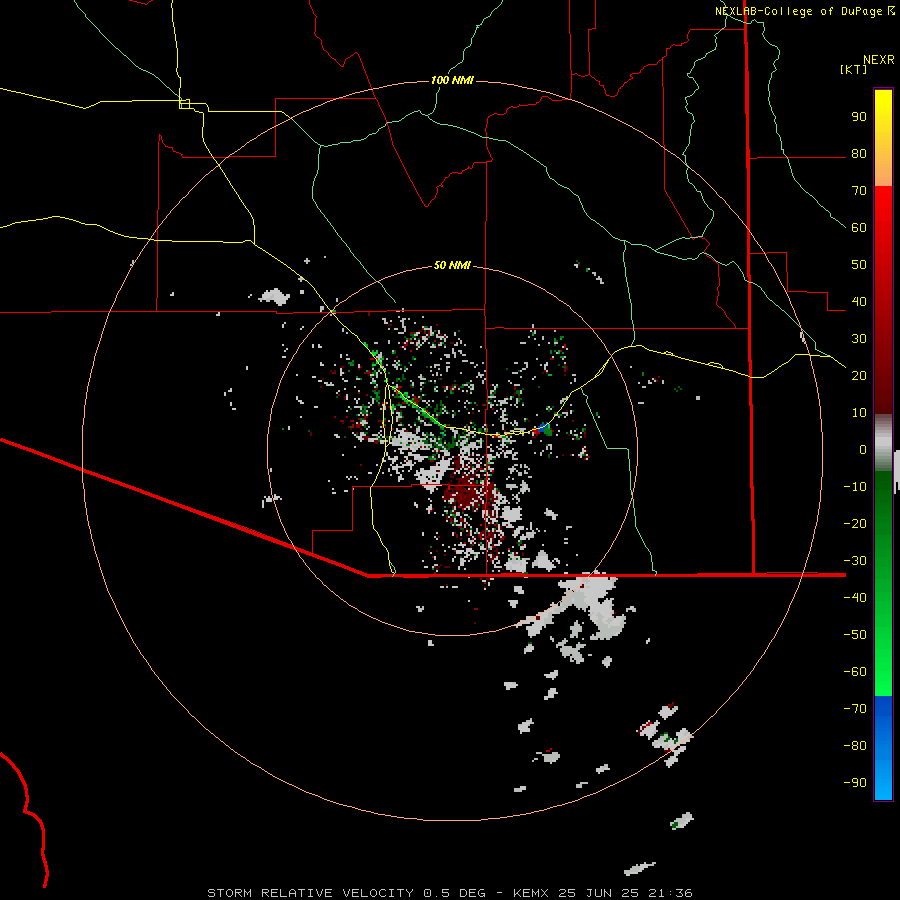Click the -80 value on velocity scale

pyautogui.click(x=855, y=746)
